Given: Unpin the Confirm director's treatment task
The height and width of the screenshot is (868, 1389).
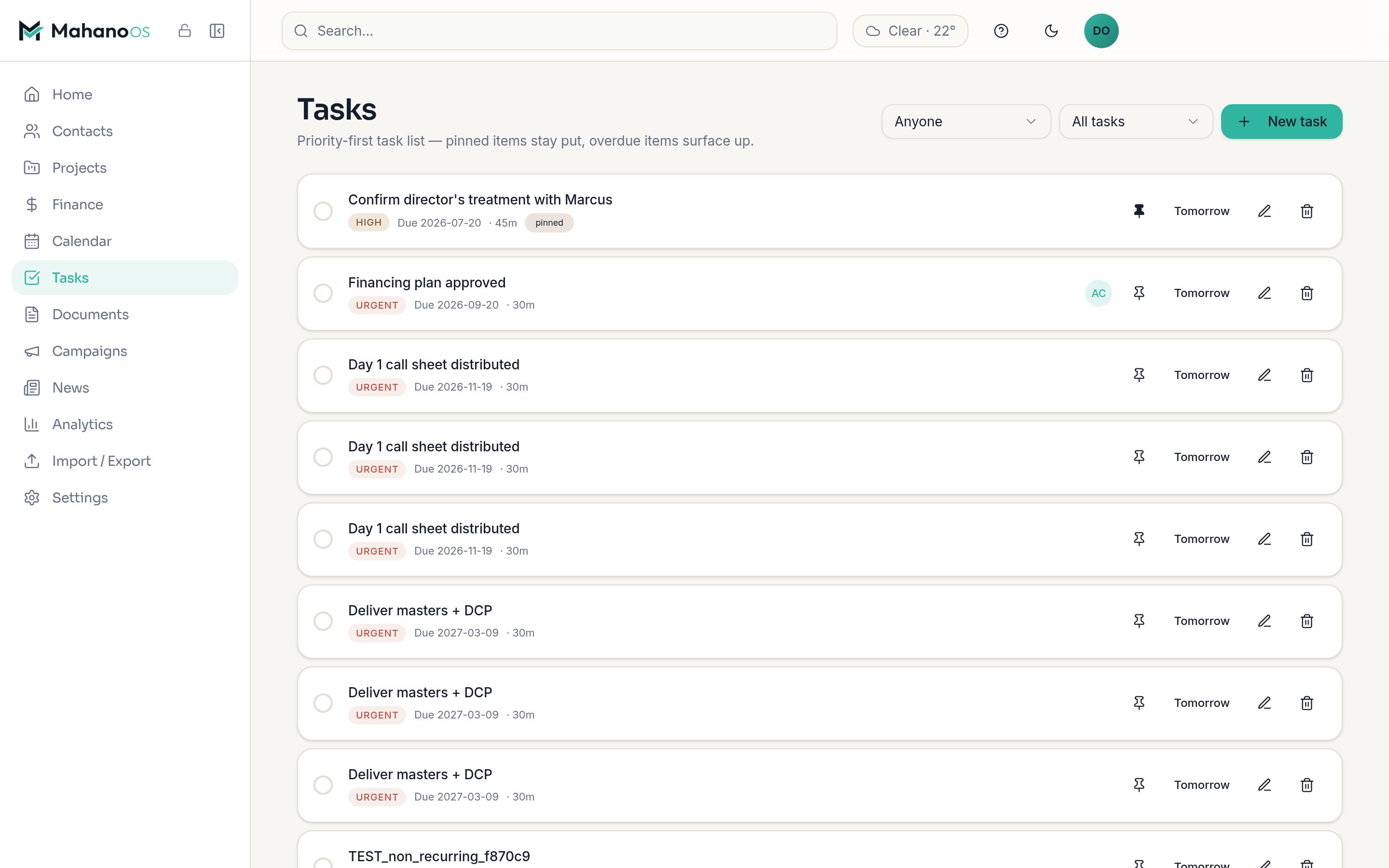Looking at the screenshot, I should 1139,211.
